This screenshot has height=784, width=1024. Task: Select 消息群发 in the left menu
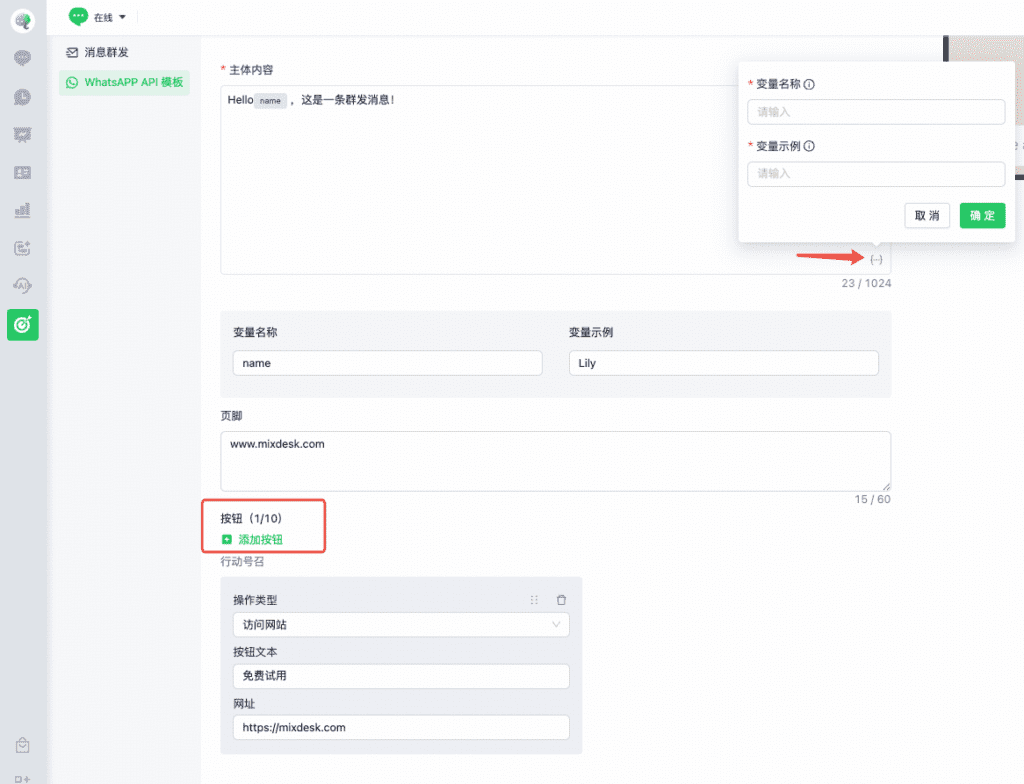click(x=106, y=52)
